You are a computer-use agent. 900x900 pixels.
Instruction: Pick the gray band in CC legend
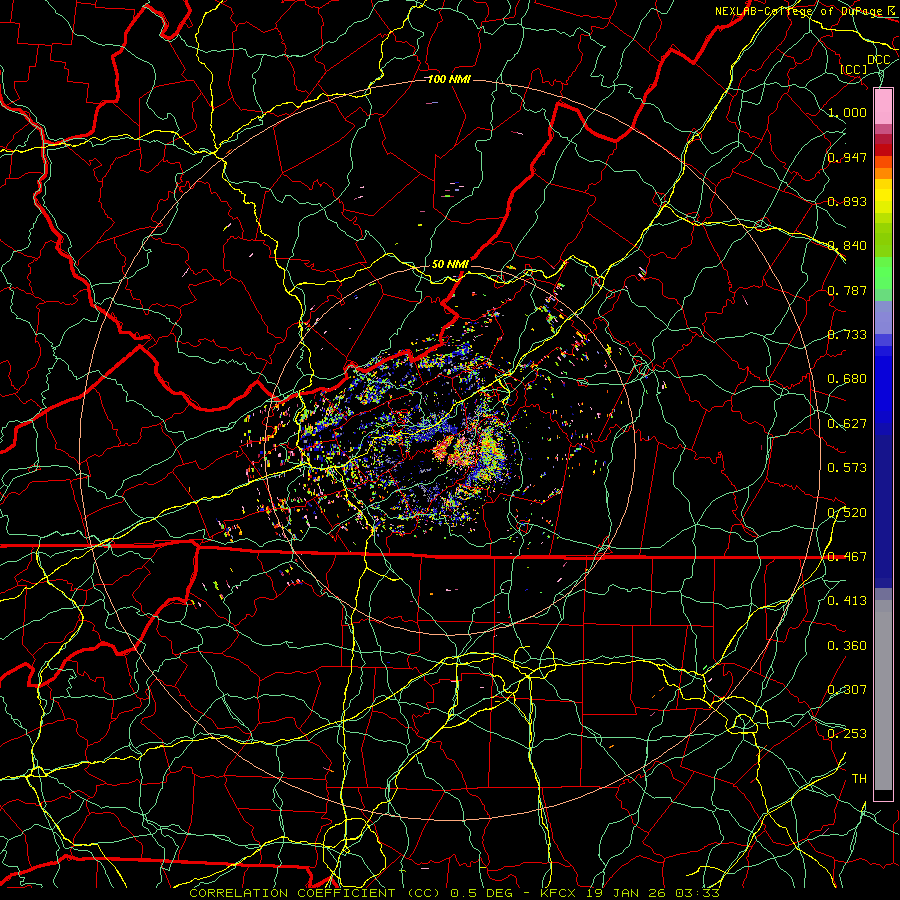pyautogui.click(x=883, y=695)
